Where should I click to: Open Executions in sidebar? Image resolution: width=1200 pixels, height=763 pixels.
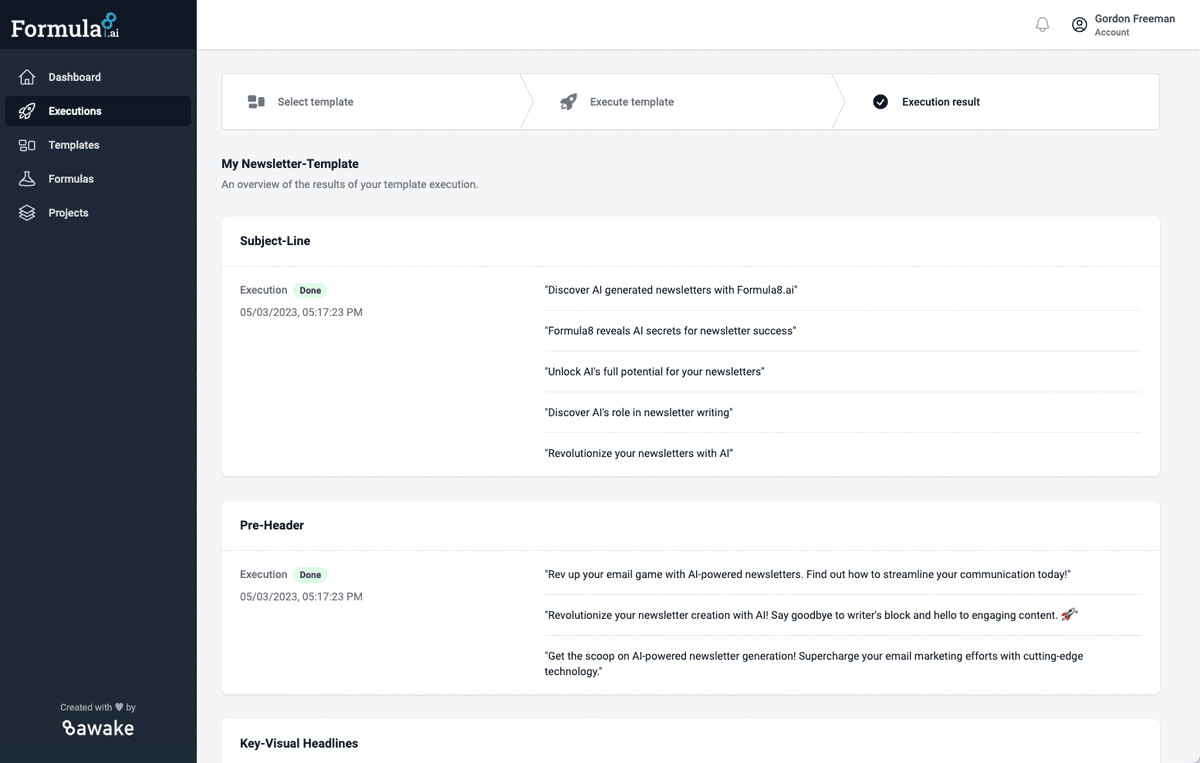[x=98, y=111]
